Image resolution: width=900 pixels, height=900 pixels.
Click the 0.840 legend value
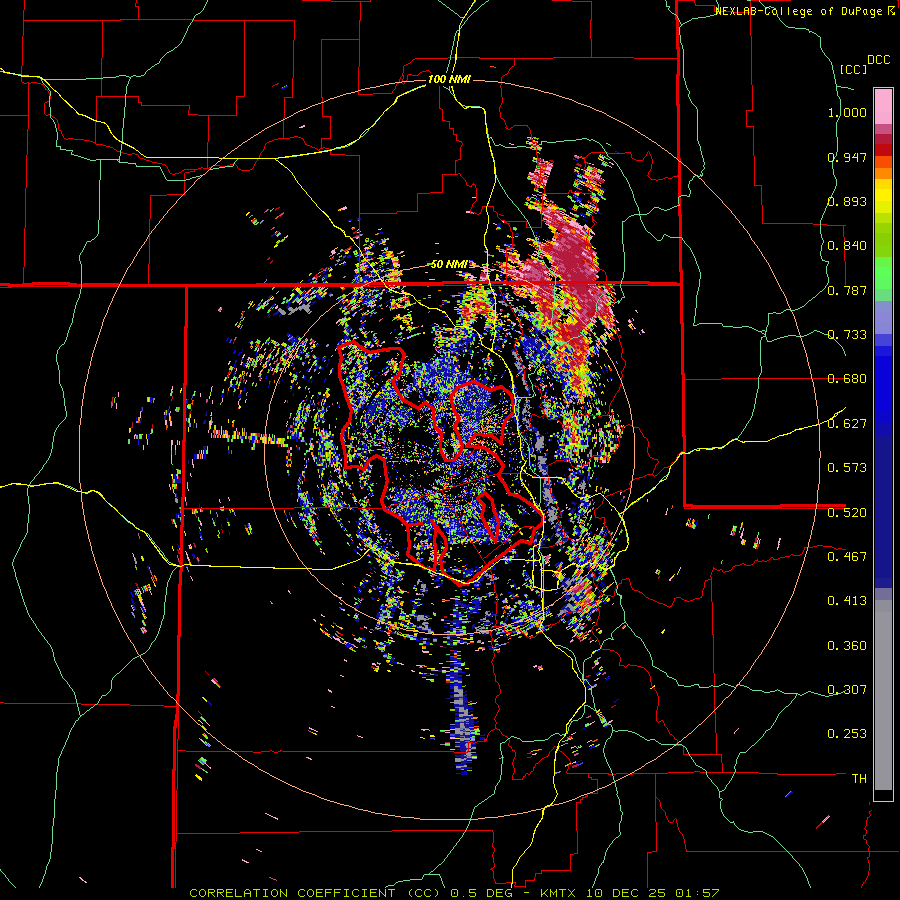point(847,246)
